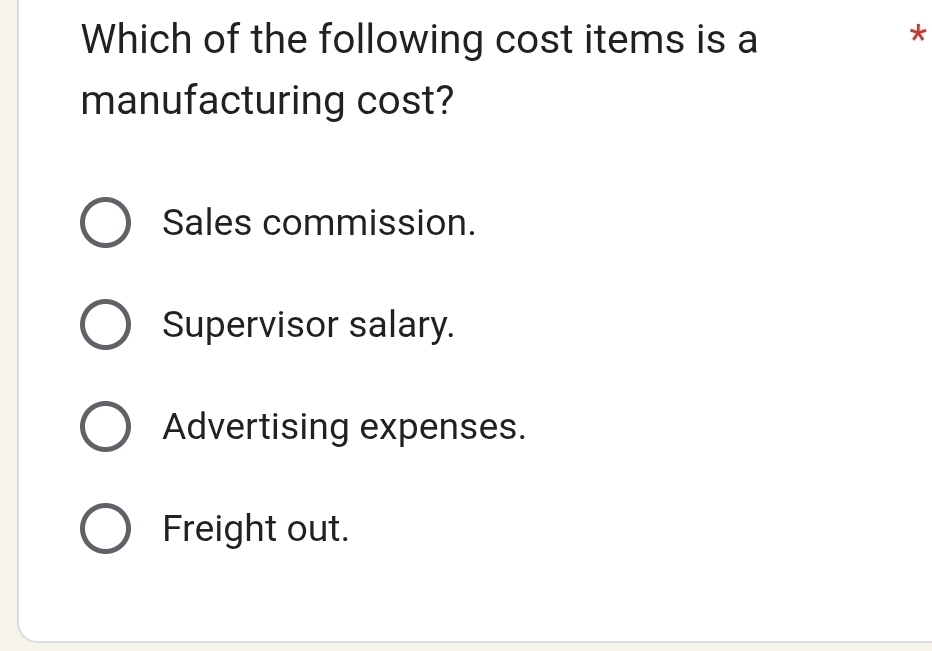The image size is (932, 651).
Task: Click the "Supervisor salary." option label
Action: point(308,325)
